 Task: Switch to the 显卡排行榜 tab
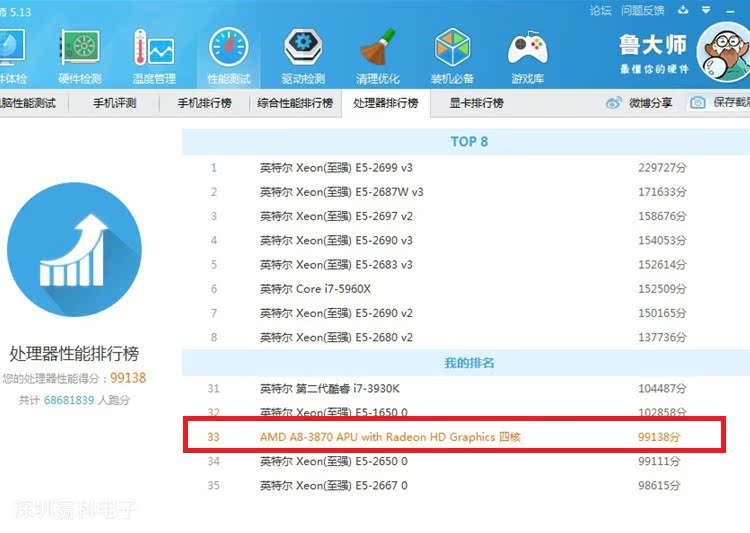(x=476, y=103)
